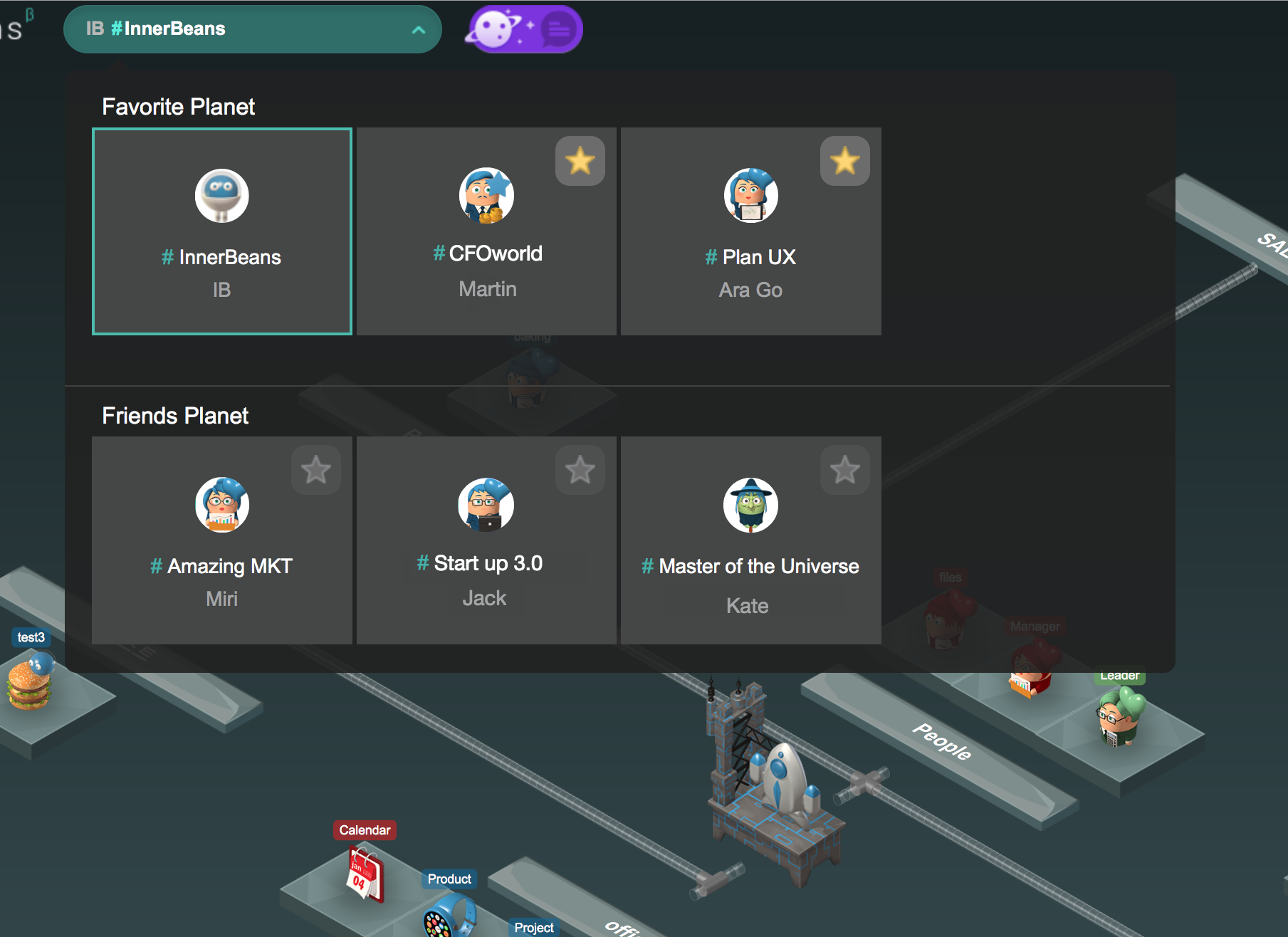The image size is (1288, 937).
Task: Click the Favorite Planet heading
Action: [x=178, y=107]
